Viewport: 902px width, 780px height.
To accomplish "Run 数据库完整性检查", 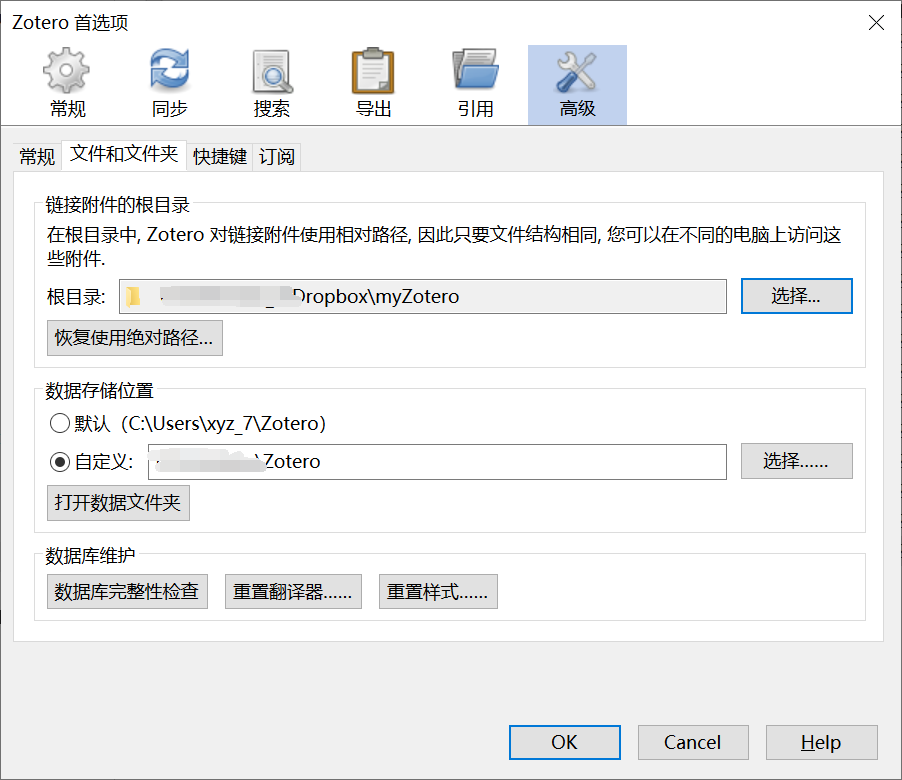I will coord(127,591).
